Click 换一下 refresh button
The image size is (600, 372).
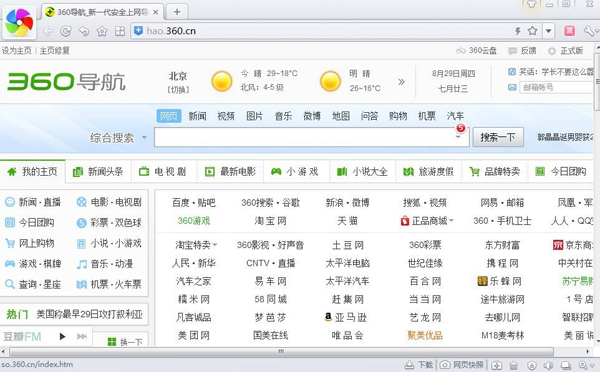[125, 342]
